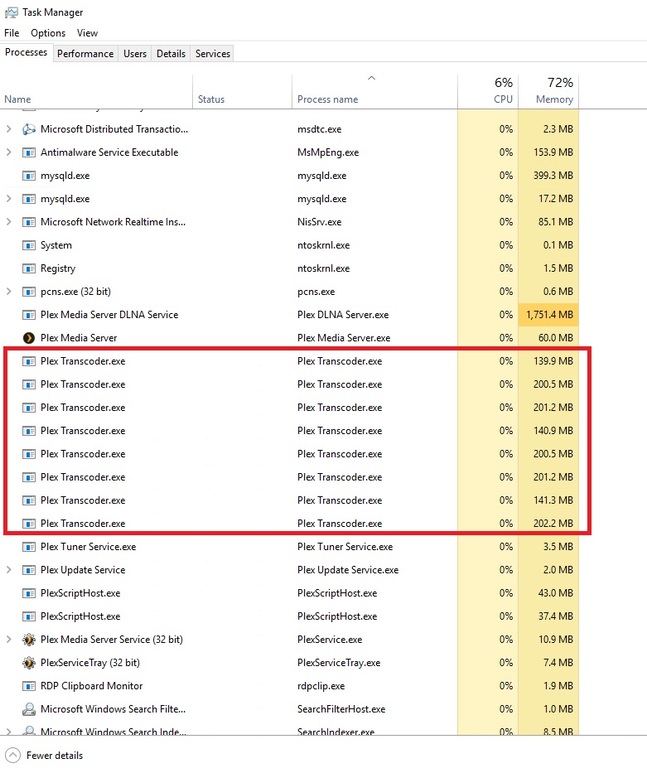Click the icon of Plex Transcoder using 202.2 MB
This screenshot has height=773, width=647.
coord(29,523)
